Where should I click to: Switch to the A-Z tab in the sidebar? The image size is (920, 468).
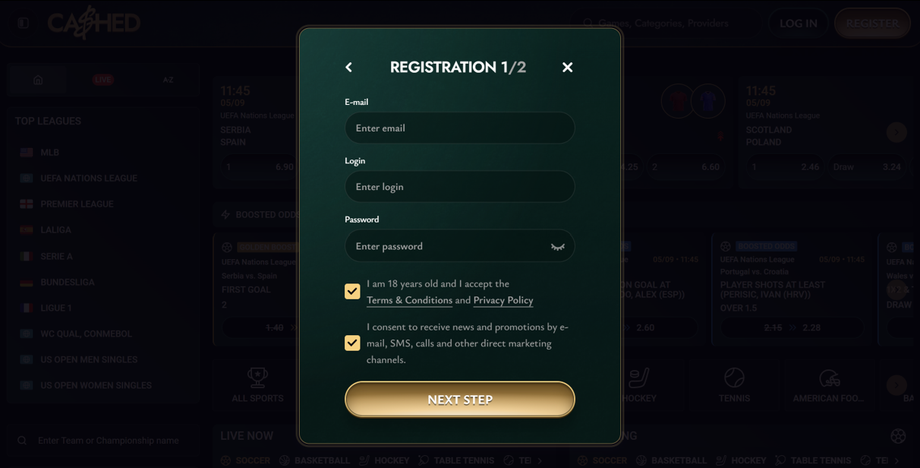[168, 80]
